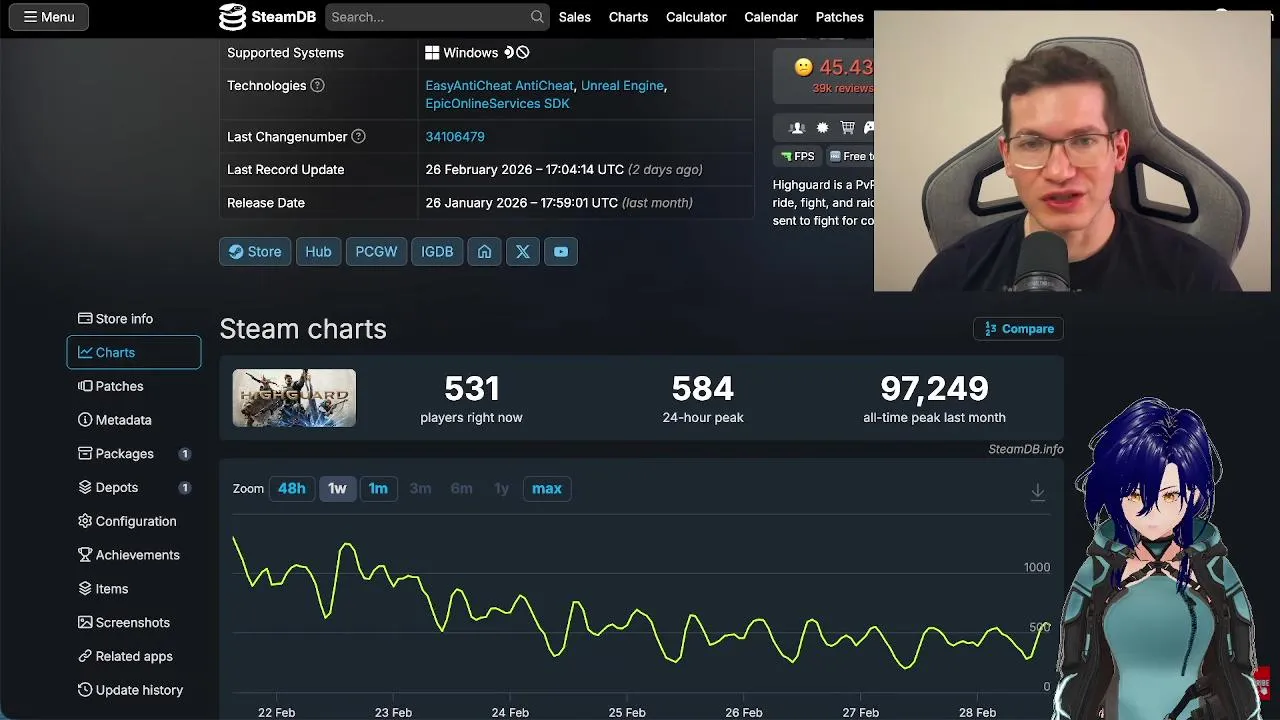Click the starburst badge icon

822,128
